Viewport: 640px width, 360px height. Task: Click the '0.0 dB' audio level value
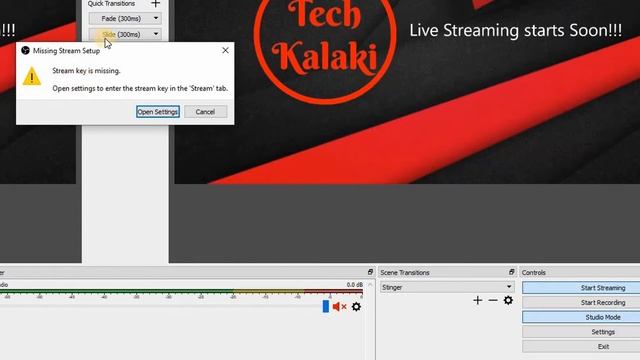click(x=355, y=284)
